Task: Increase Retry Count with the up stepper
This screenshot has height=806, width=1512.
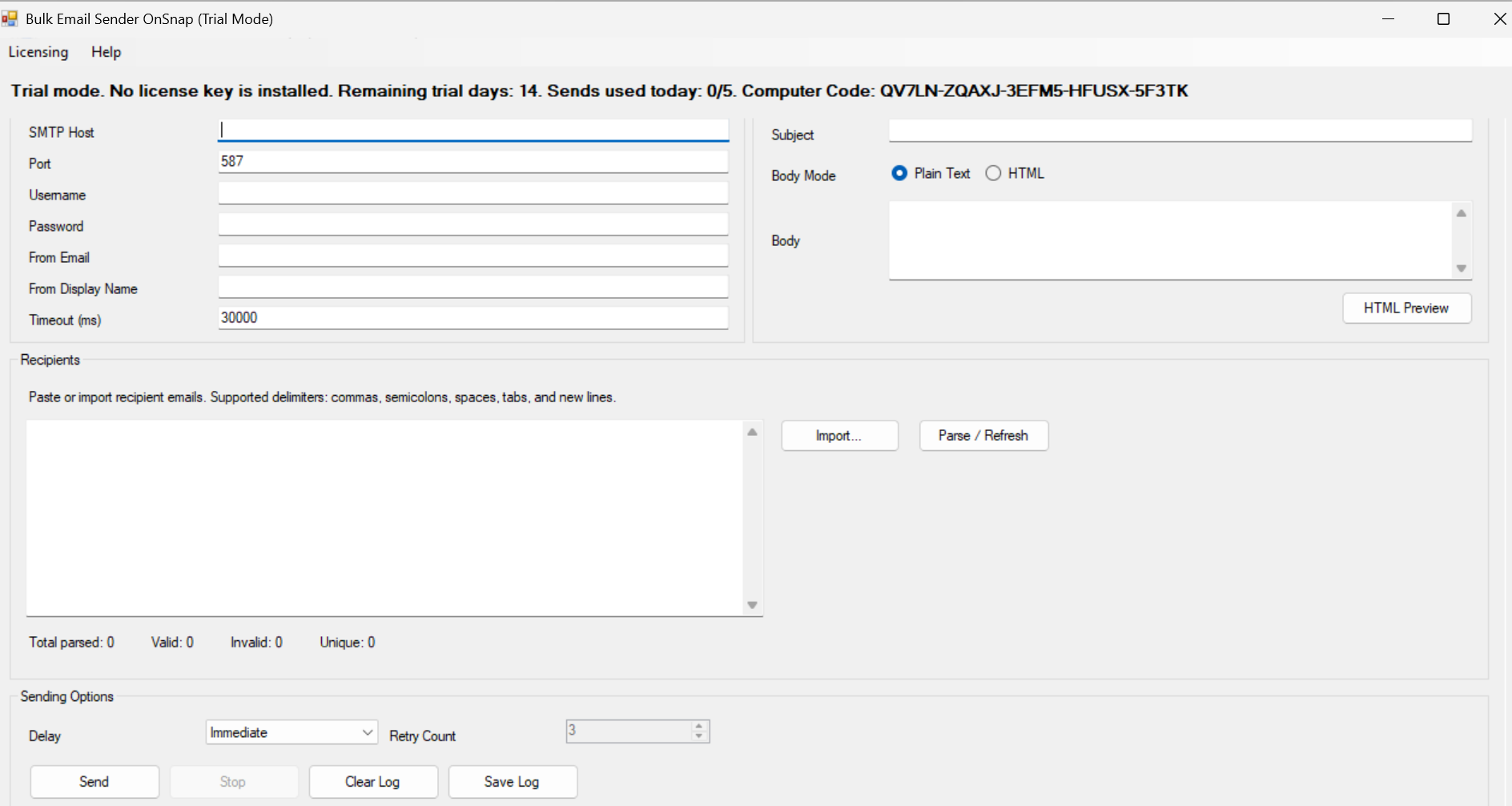Action: (698, 726)
